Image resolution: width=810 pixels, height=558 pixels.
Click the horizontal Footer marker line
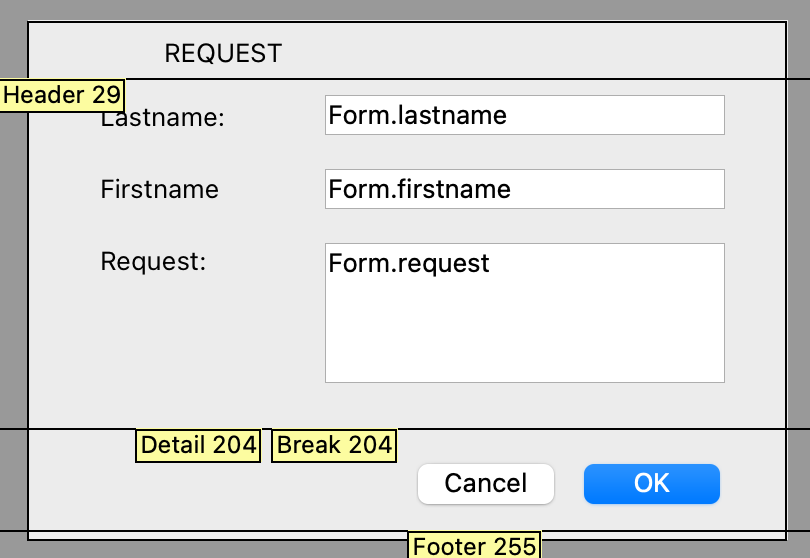point(200,531)
